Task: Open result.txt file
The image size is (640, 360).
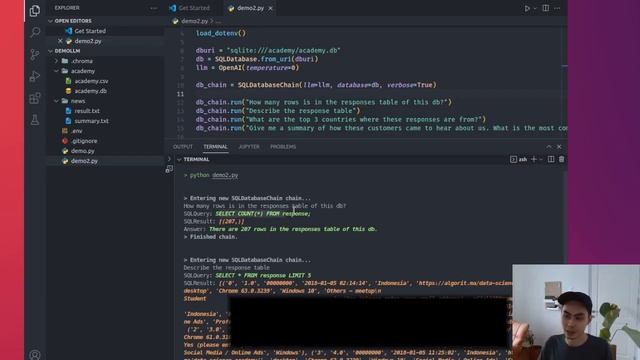Action: [x=87, y=111]
